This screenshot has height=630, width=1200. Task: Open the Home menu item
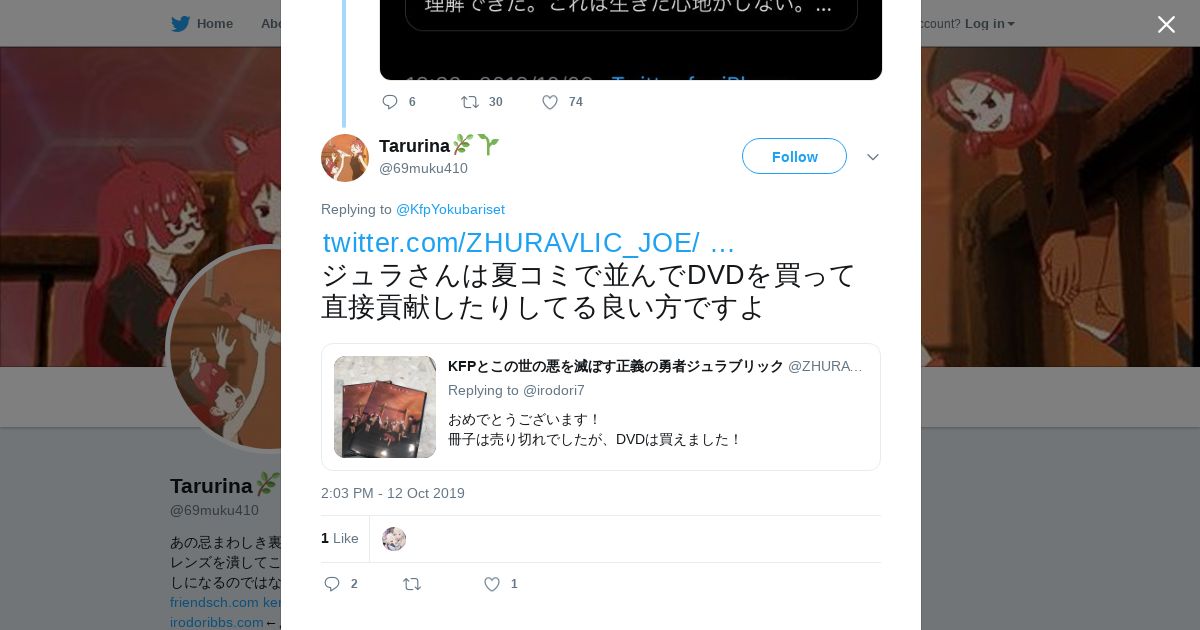click(x=214, y=23)
